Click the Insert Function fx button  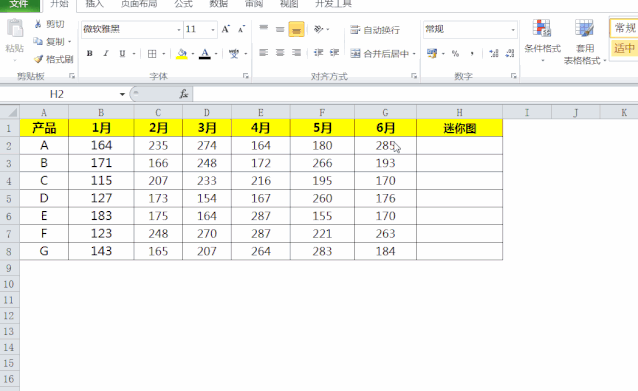click(x=184, y=94)
